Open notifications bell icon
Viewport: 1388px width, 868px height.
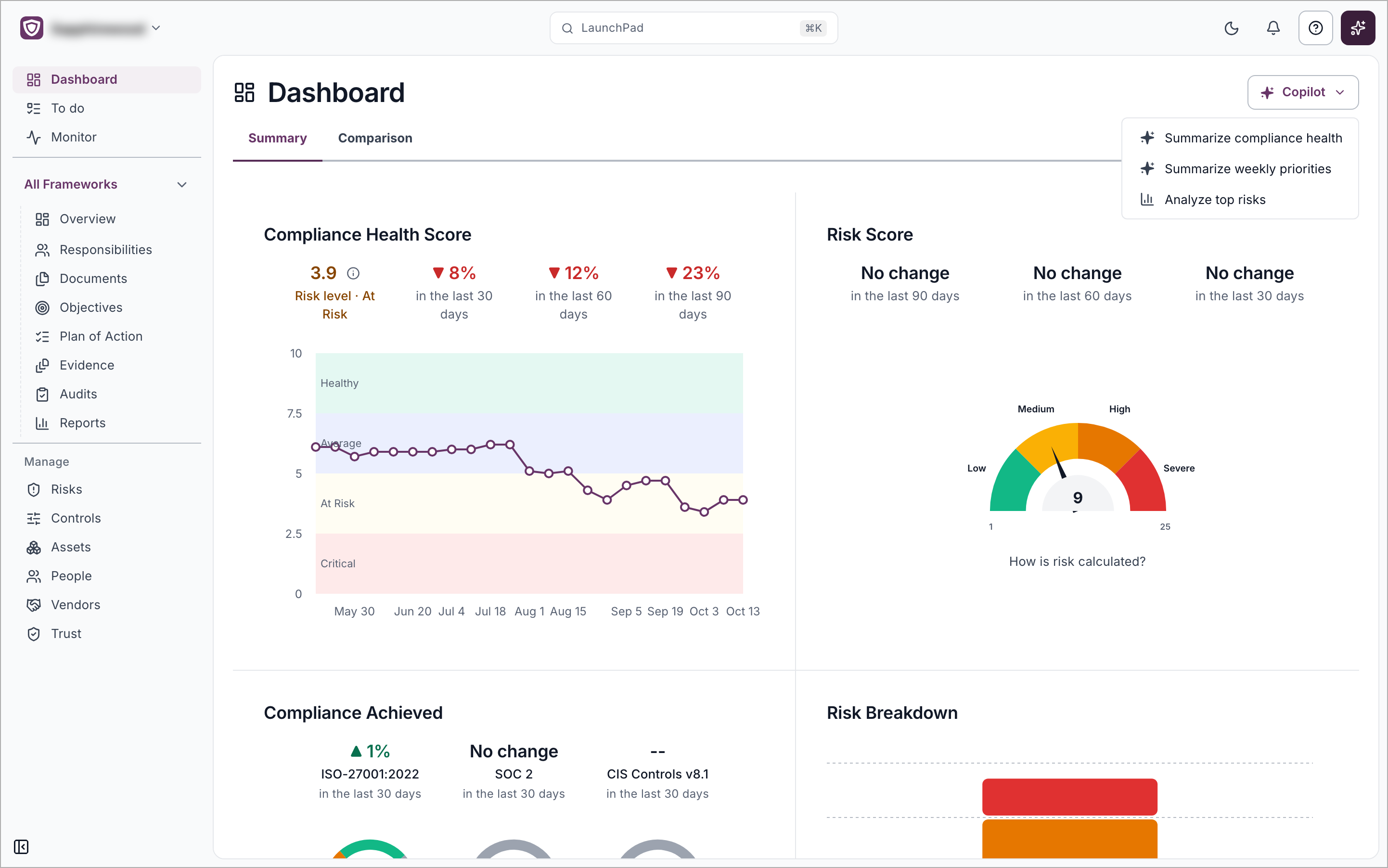[1273, 28]
